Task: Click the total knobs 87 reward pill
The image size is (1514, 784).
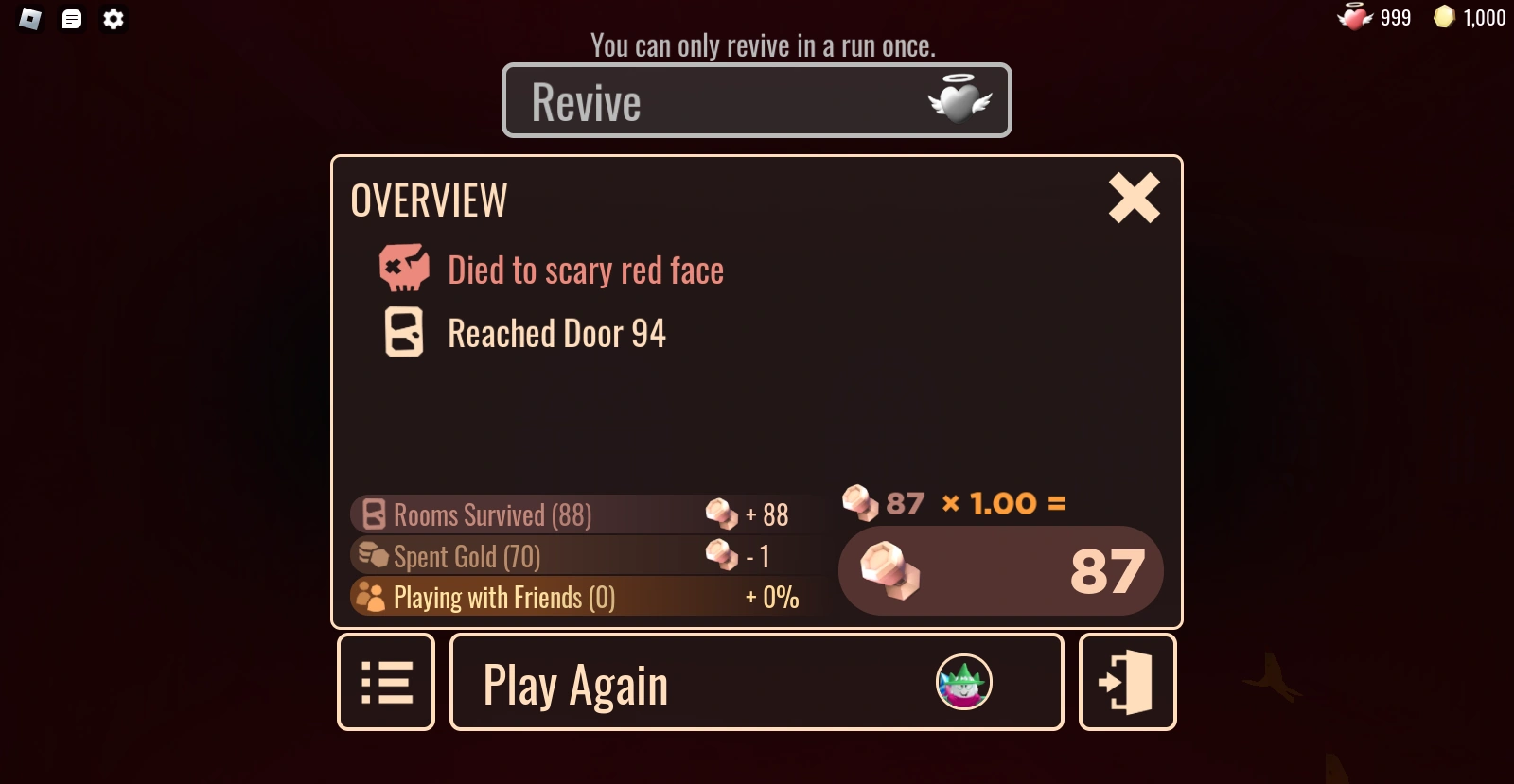Action: [x=1001, y=571]
